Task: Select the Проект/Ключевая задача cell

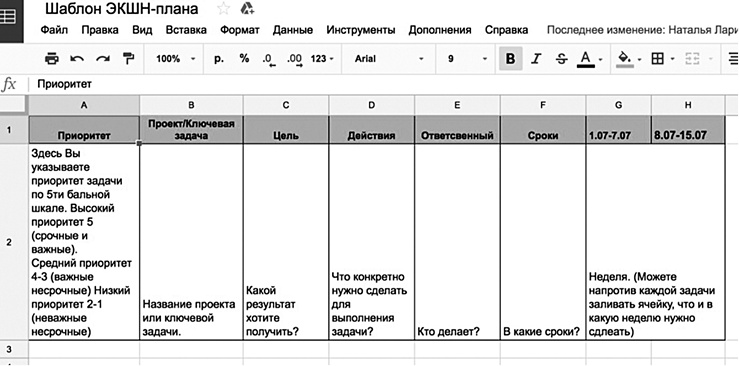Action: [x=191, y=130]
